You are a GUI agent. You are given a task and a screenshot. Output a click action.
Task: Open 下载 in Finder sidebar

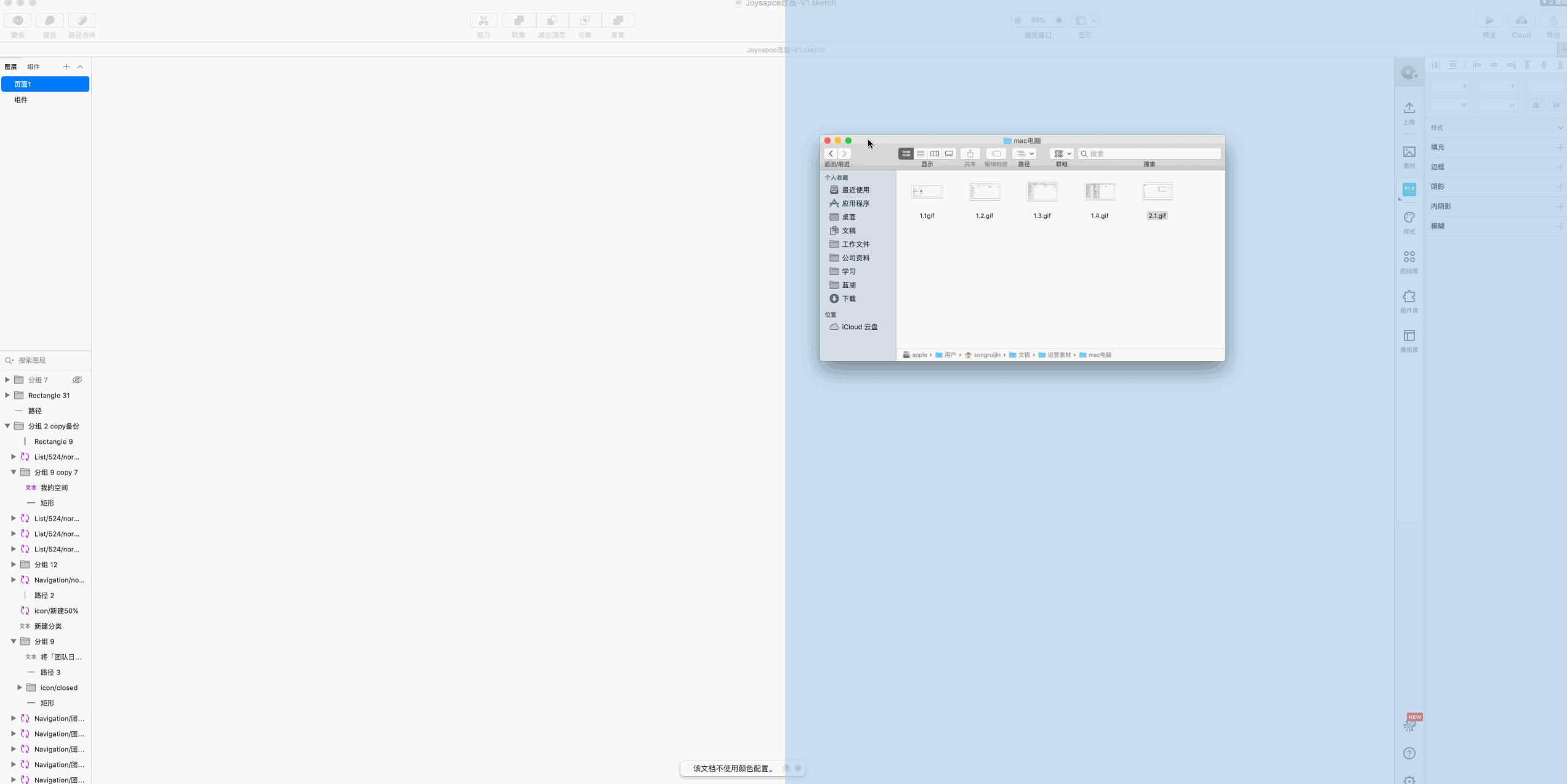point(848,298)
